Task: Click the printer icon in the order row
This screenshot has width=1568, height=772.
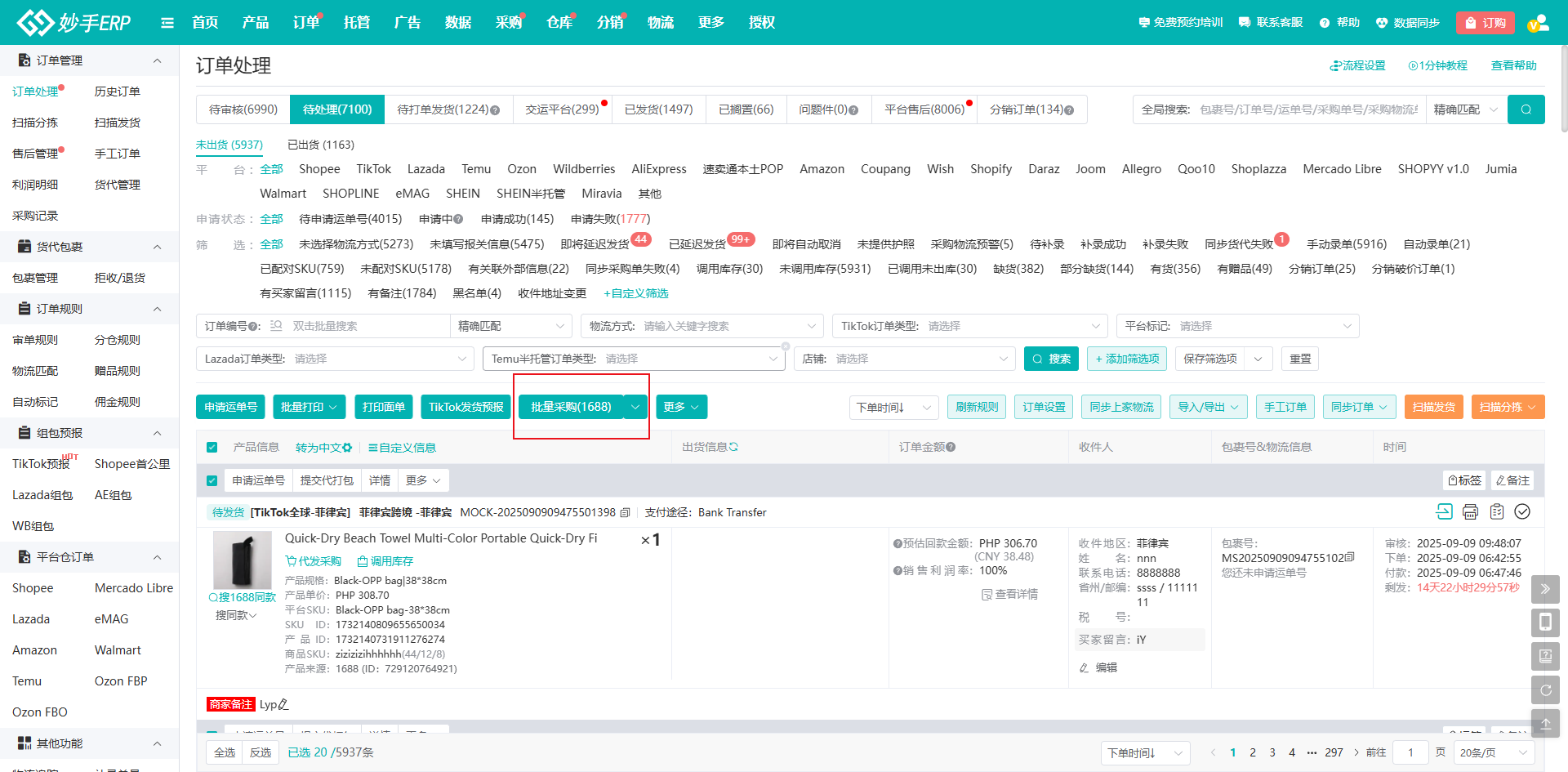Action: [1470, 511]
